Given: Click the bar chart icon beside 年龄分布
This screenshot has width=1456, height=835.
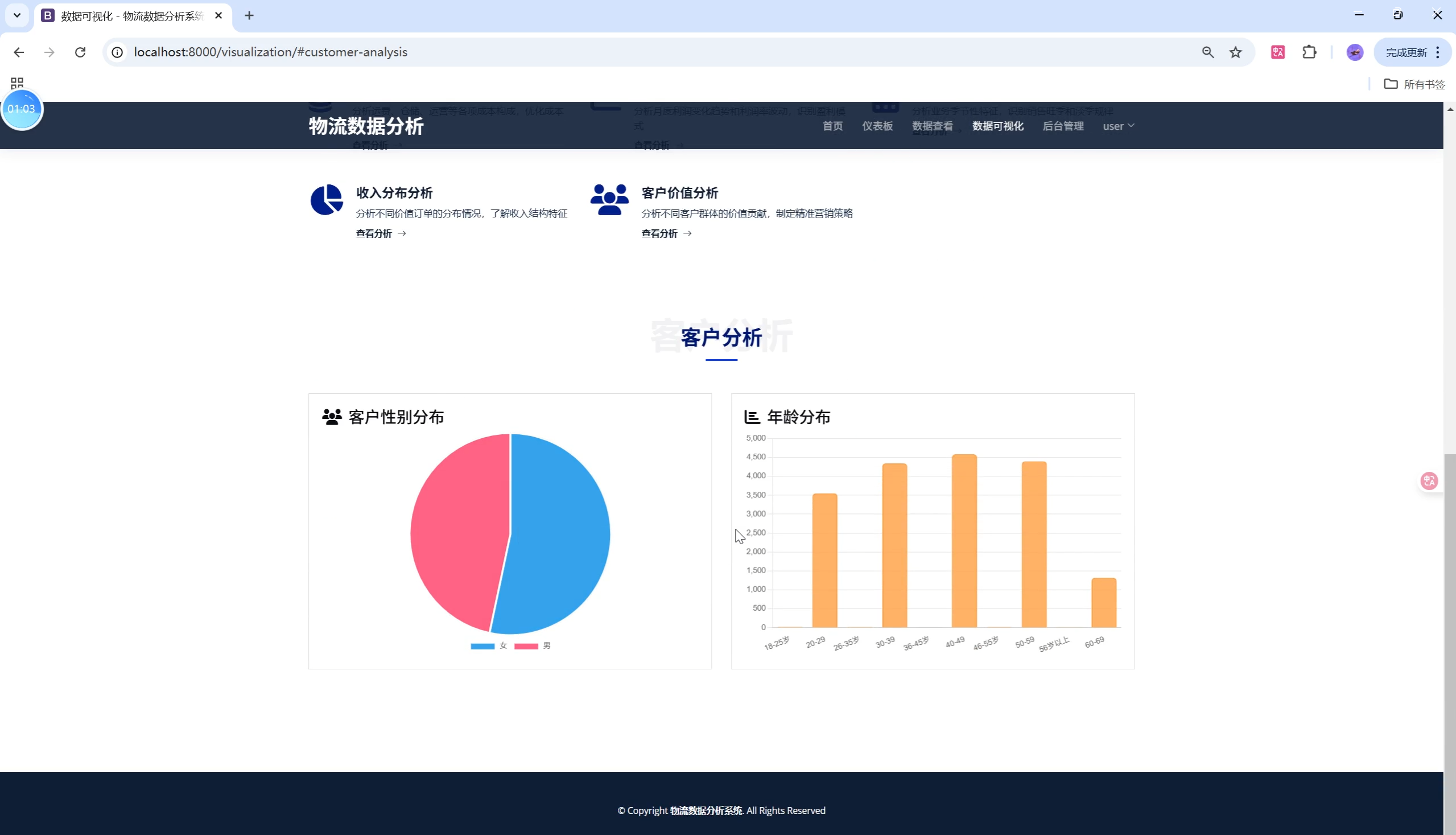Looking at the screenshot, I should (x=752, y=417).
